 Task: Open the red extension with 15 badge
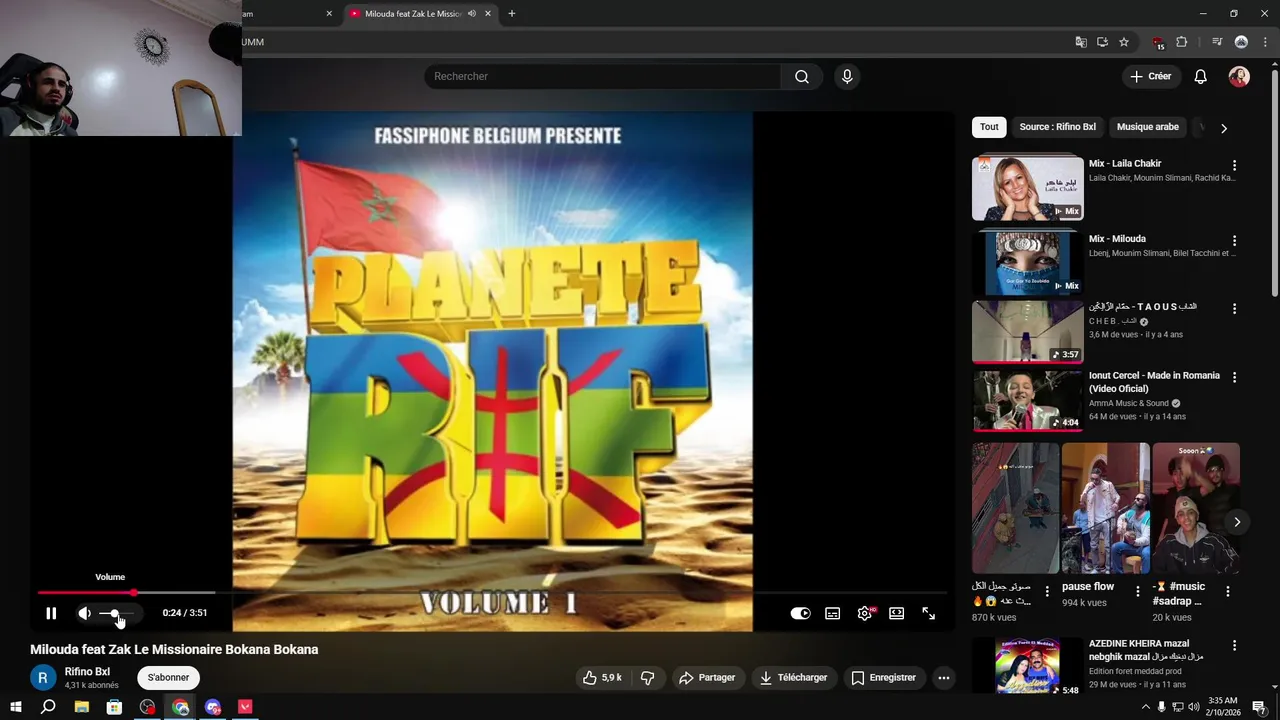[x=1158, y=43]
